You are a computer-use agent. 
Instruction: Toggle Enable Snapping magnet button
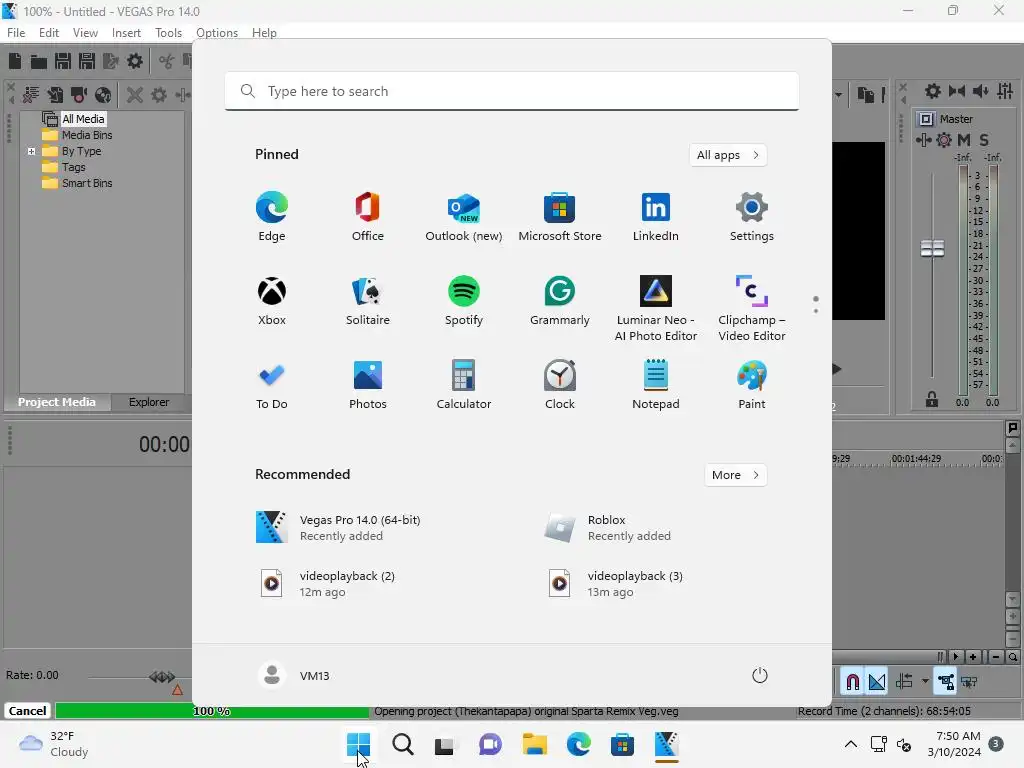(852, 682)
